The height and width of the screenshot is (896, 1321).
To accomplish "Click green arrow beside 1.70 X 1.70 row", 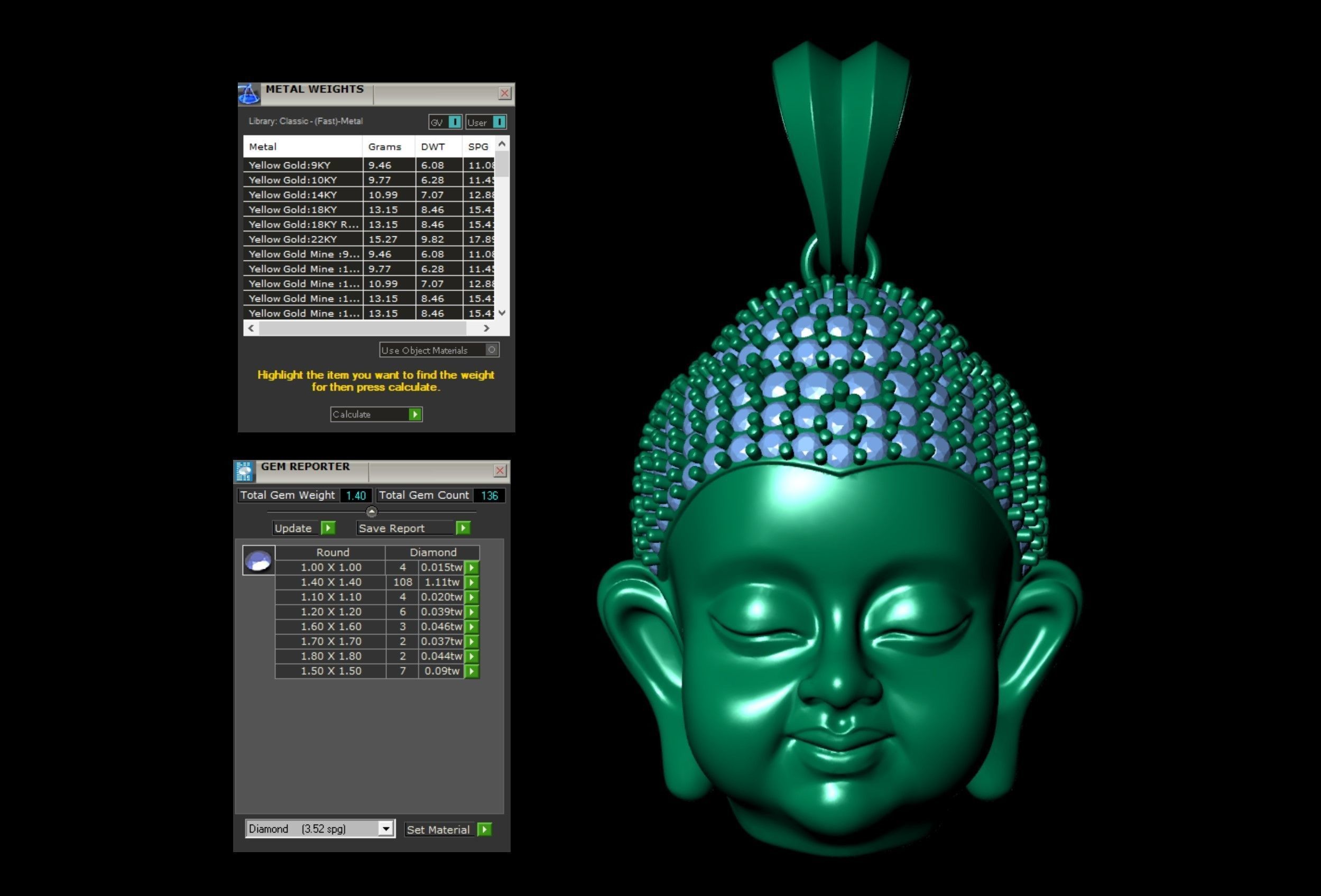I will pos(472,641).
